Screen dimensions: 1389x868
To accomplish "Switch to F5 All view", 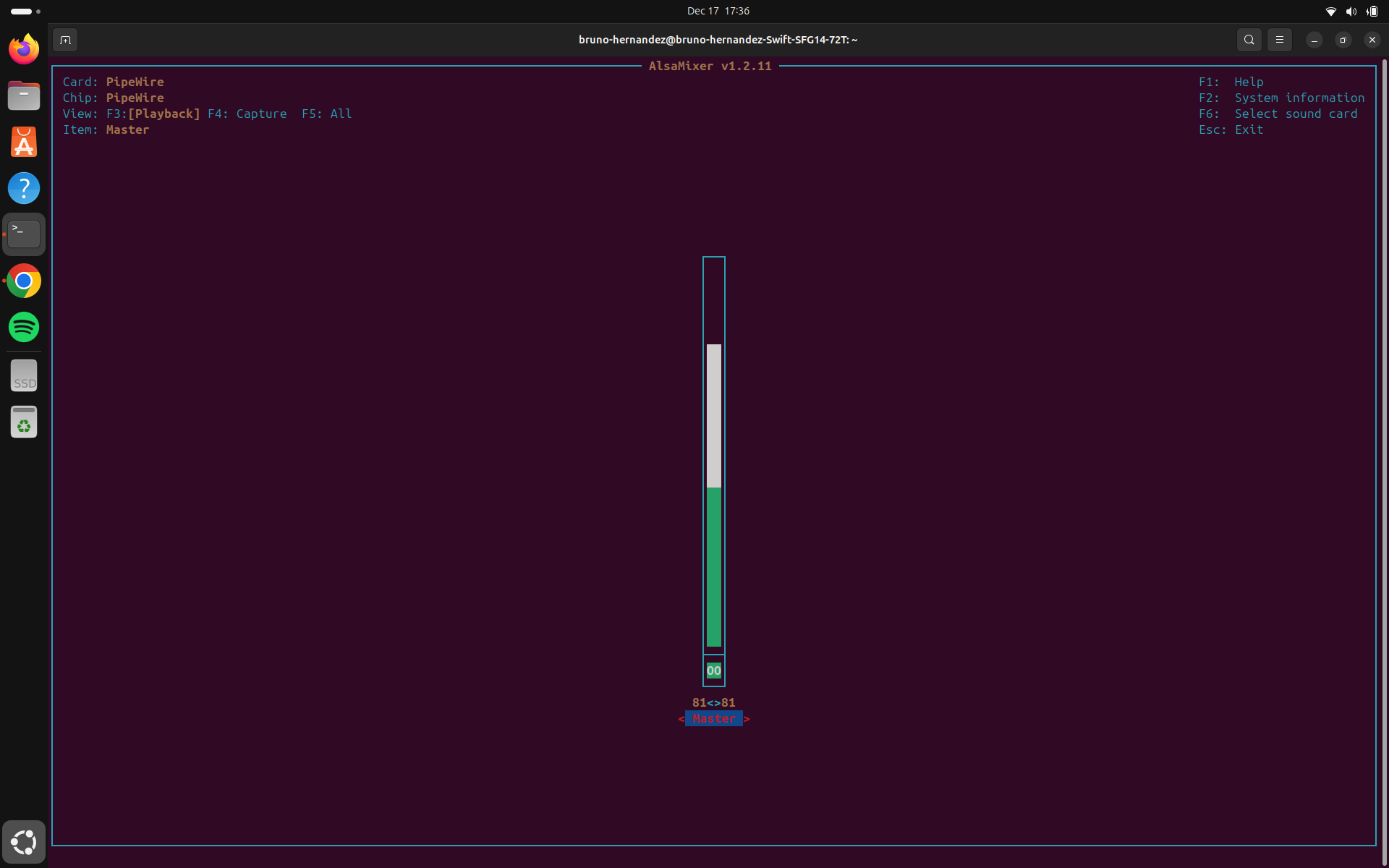I will pos(327,114).
